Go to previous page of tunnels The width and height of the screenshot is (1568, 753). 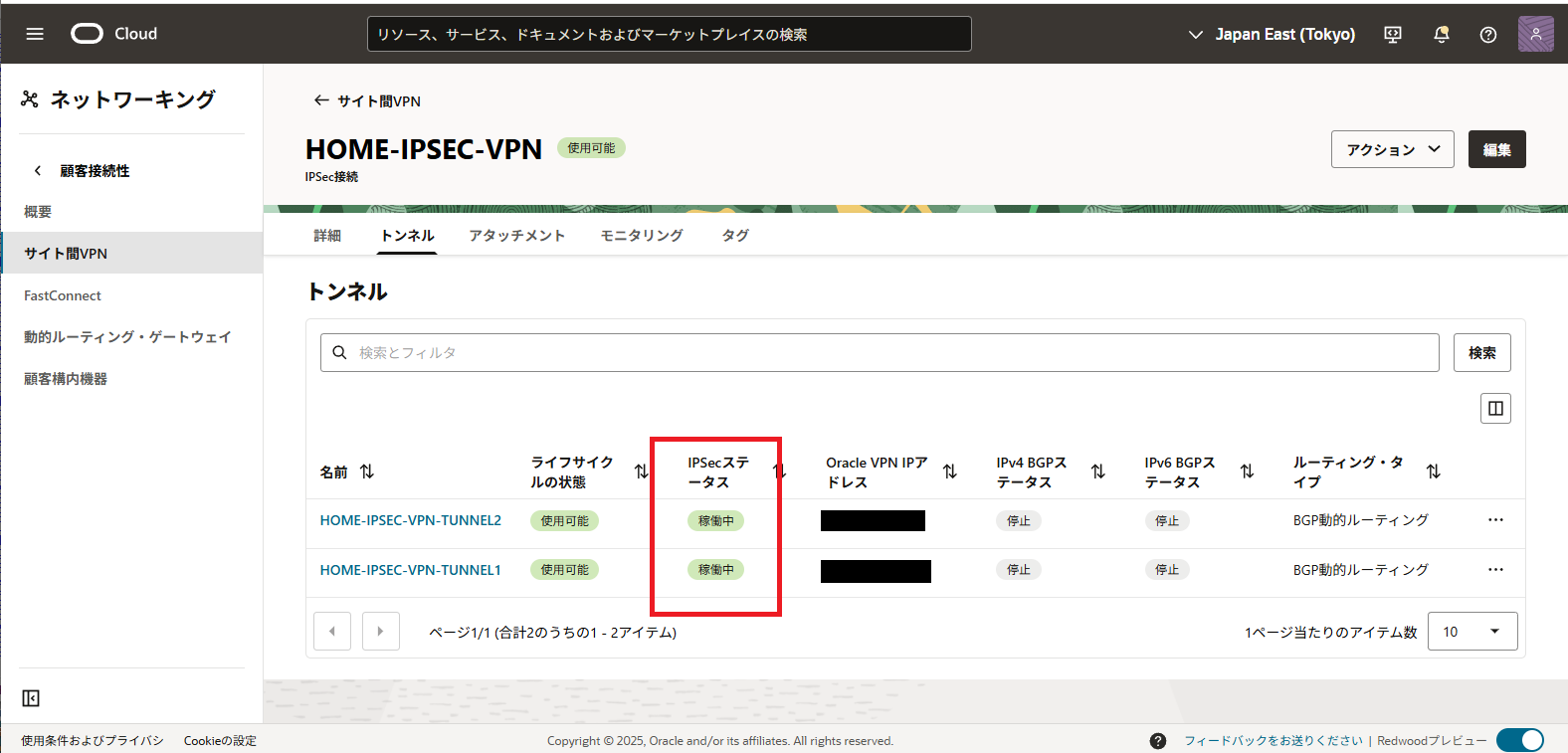click(x=332, y=631)
